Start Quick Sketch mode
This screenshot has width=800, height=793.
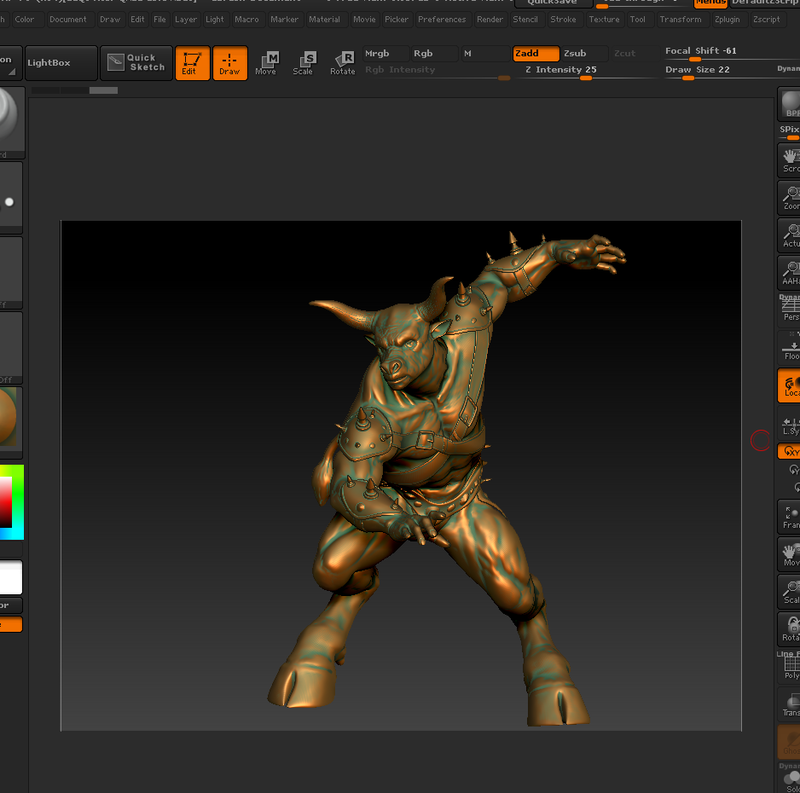[x=136, y=63]
